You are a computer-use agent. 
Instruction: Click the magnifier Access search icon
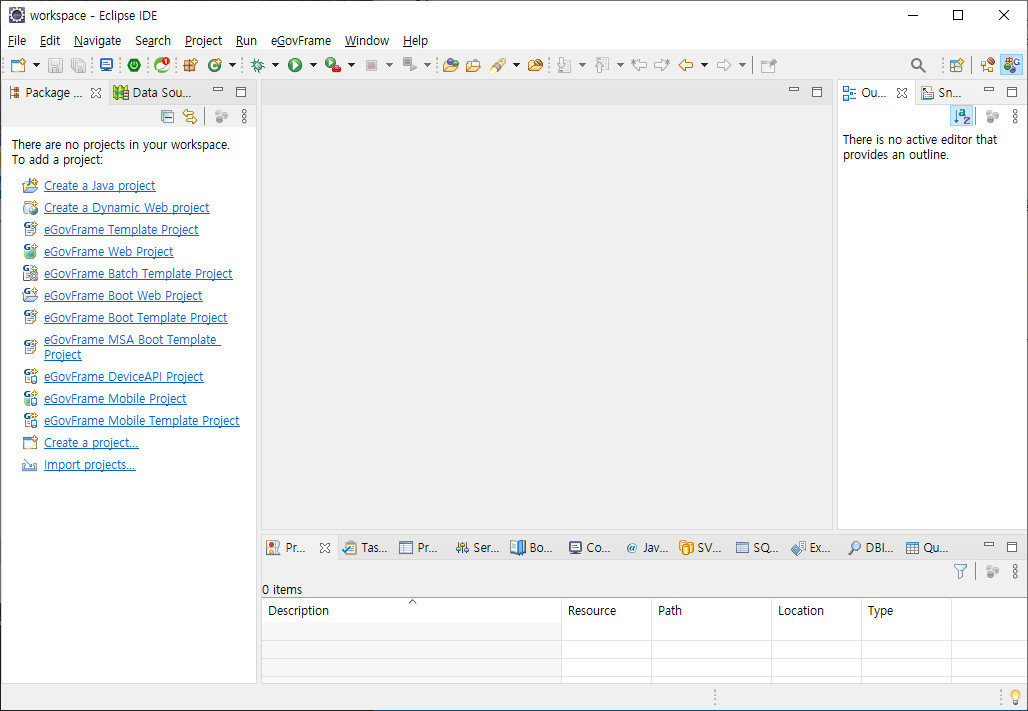pos(918,65)
